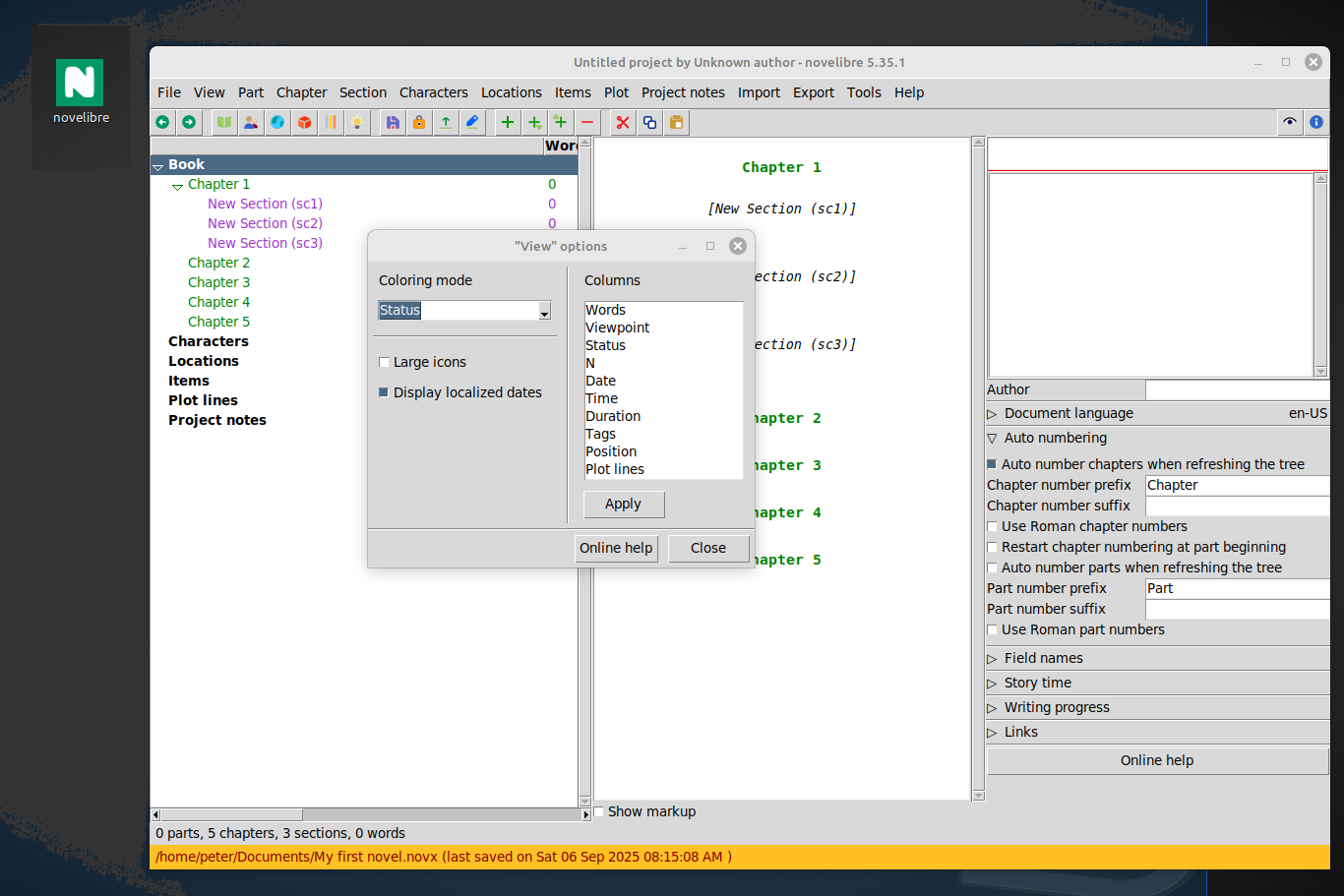Open project notes lightbulb icon
Viewport: 1344px width, 896px height.
[357, 123]
